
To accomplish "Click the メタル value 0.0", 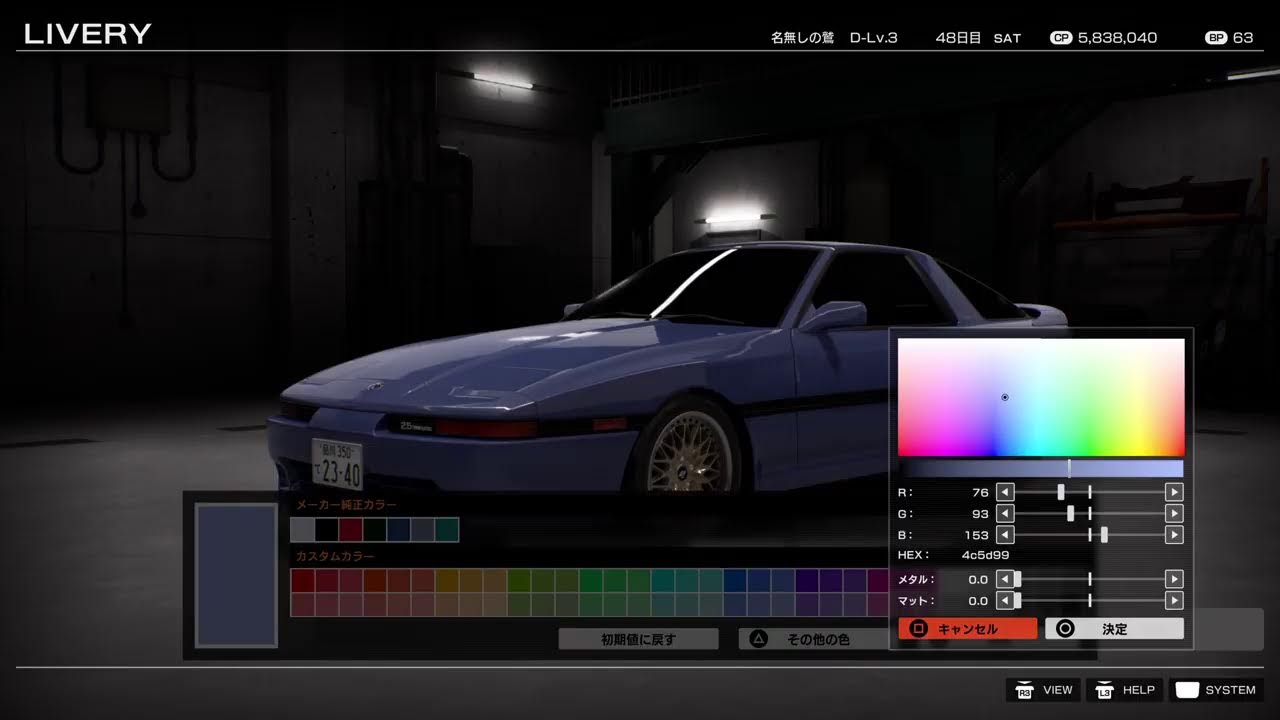I will tap(978, 579).
